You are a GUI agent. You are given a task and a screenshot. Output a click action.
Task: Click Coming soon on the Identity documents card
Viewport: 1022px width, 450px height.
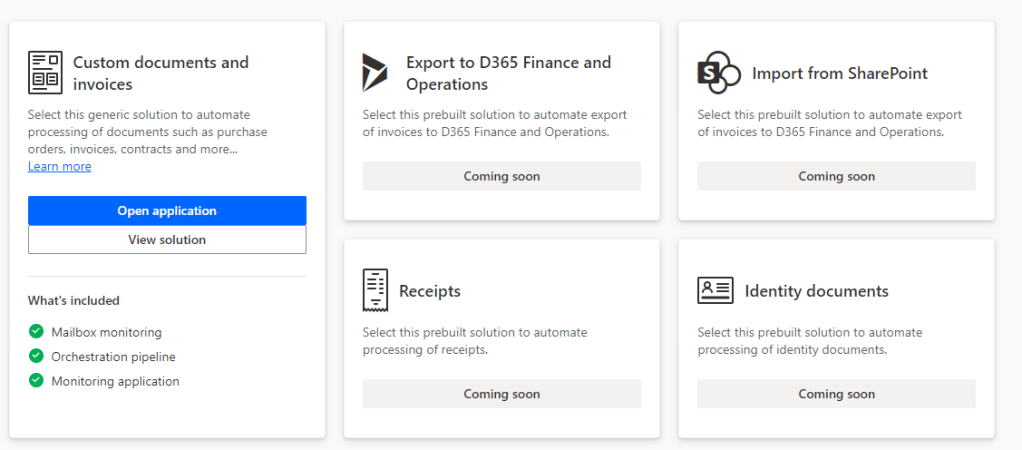[836, 394]
